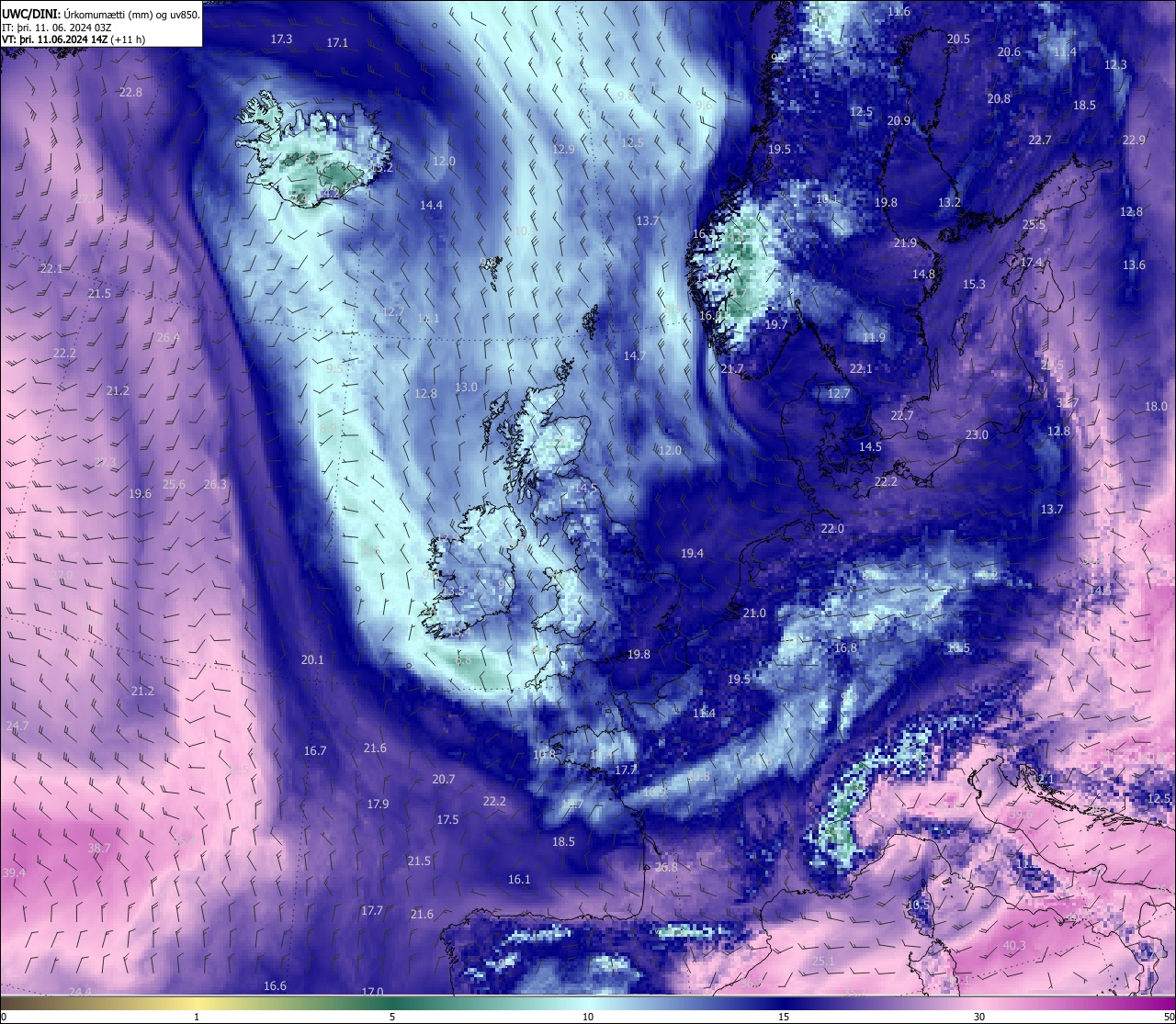Image resolution: width=1176 pixels, height=1024 pixels.
Task: Click the 20.1 value southwest of Ireland
Action: coord(312,660)
